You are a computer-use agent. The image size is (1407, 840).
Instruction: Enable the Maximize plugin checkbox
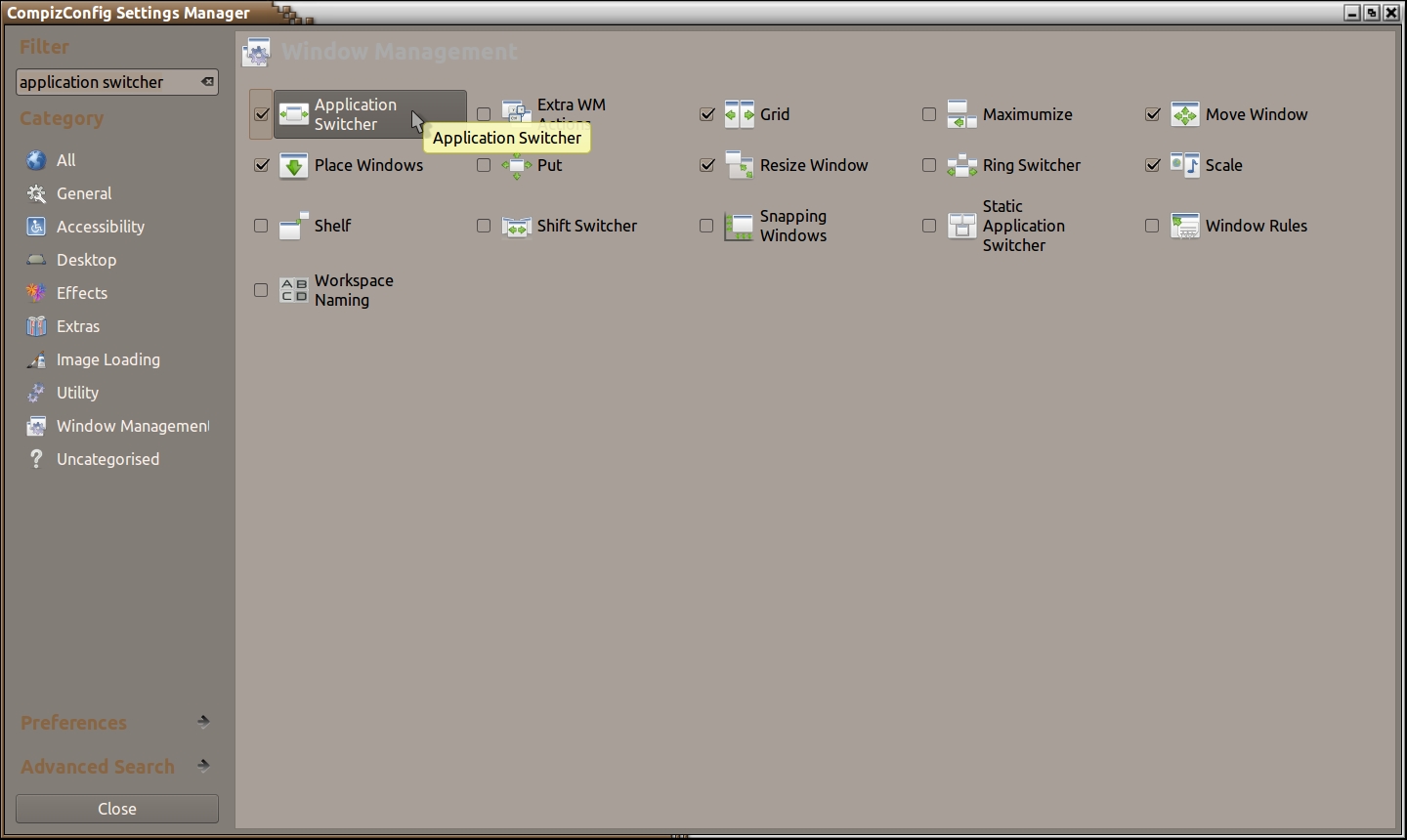(x=929, y=114)
